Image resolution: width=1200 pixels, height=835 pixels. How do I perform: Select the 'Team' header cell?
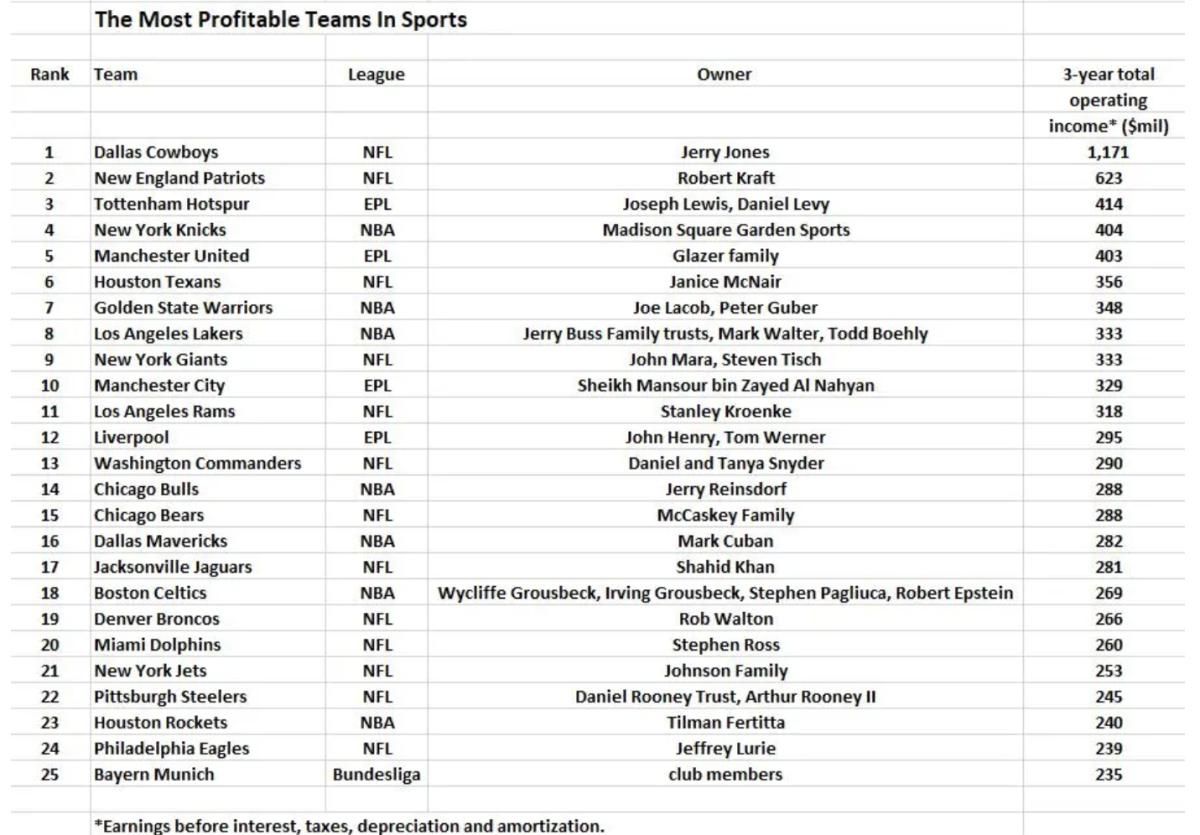coord(116,74)
